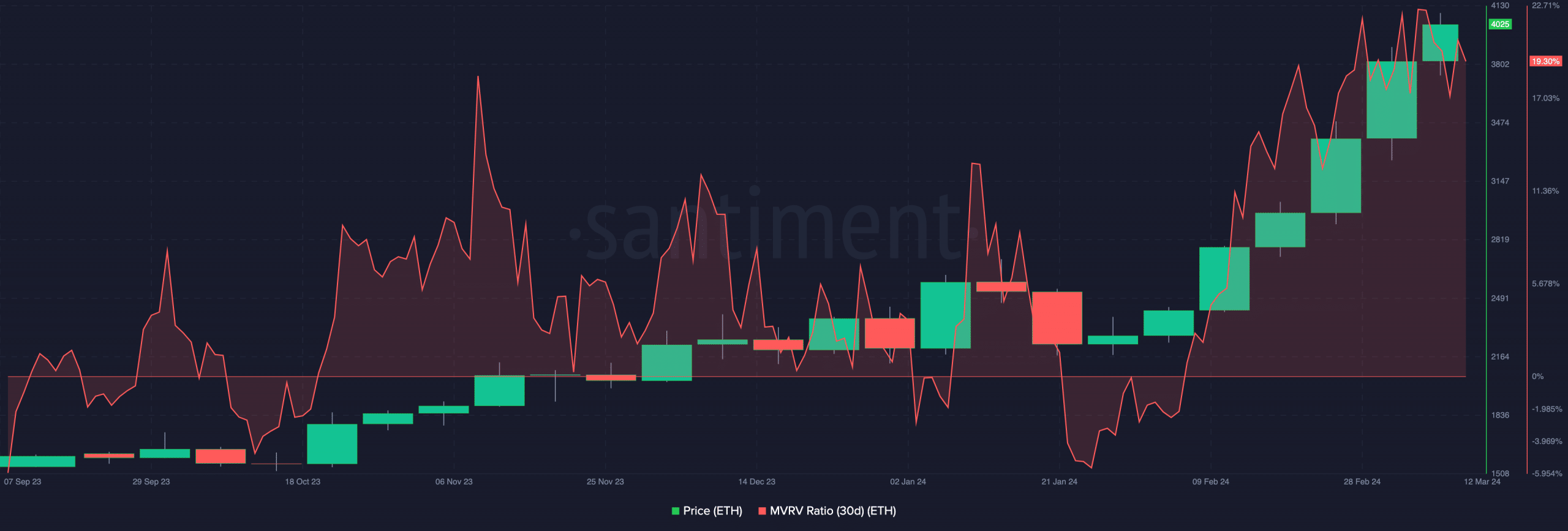The image size is (1568, 531).
Task: Select the 18 Oct 23 date label
Action: click(303, 481)
